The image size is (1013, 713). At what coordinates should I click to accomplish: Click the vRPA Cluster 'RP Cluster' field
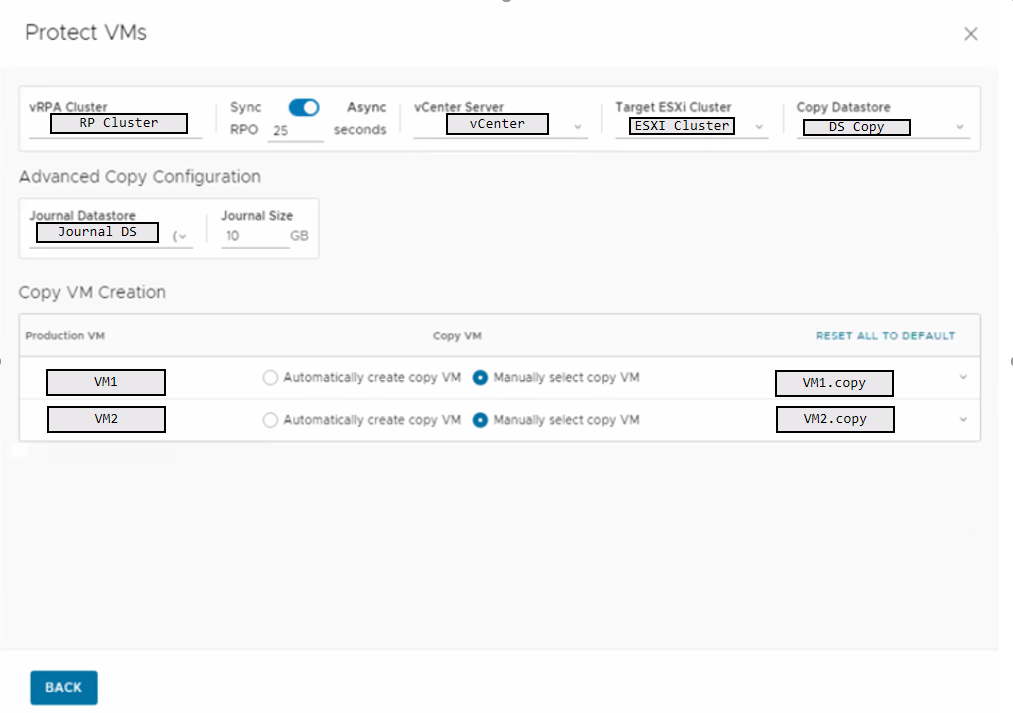pos(117,123)
